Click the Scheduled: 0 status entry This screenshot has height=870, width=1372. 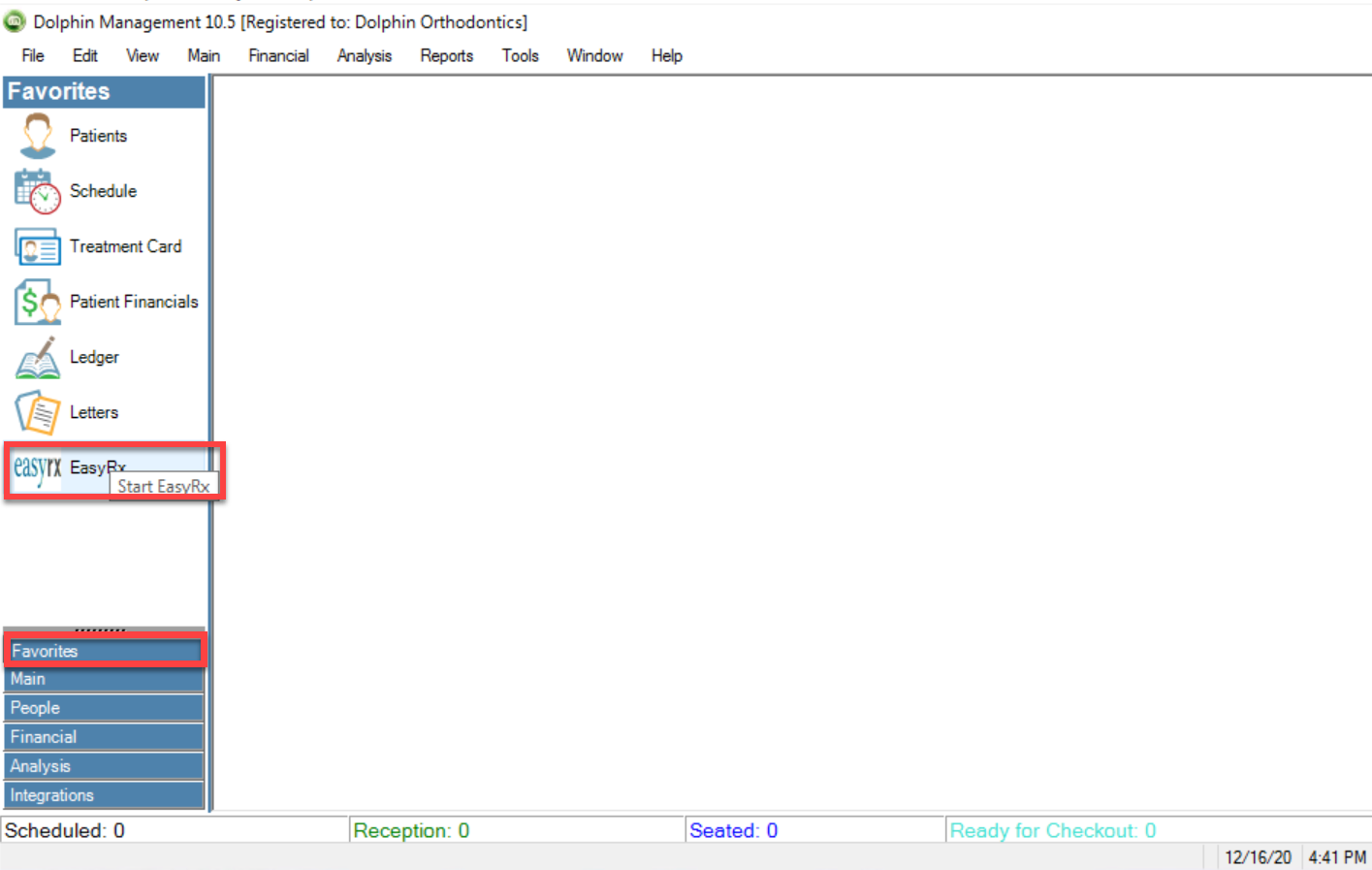[x=65, y=830]
